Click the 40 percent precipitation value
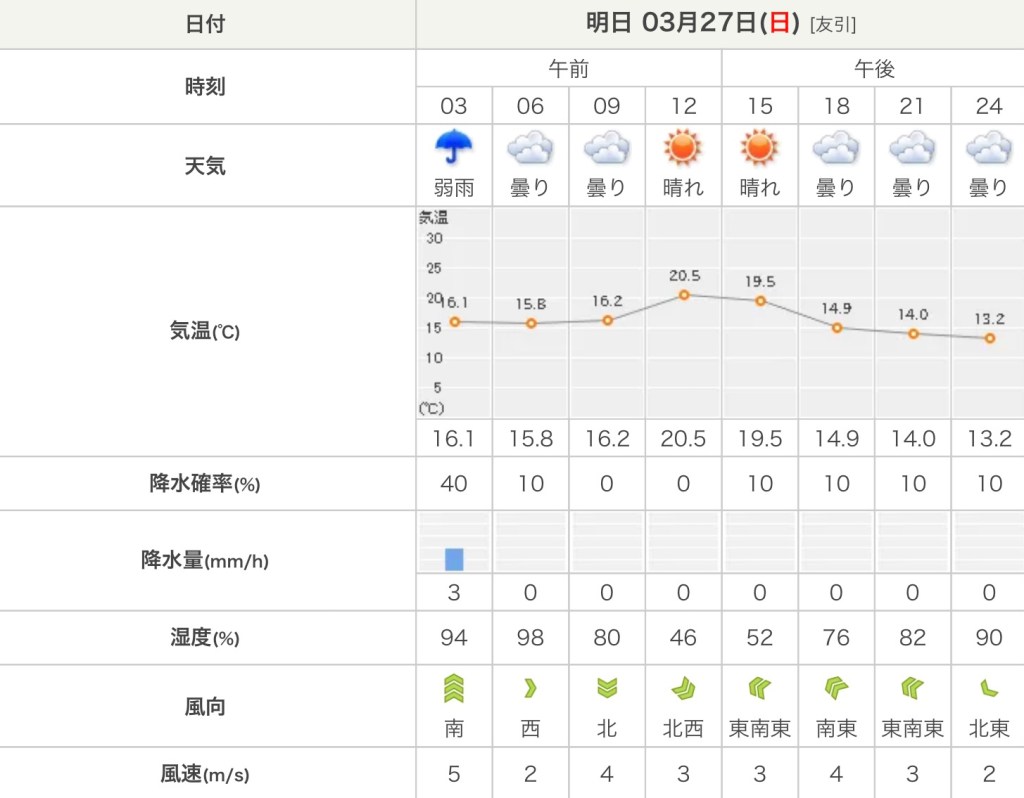This screenshot has width=1024, height=798. (454, 484)
